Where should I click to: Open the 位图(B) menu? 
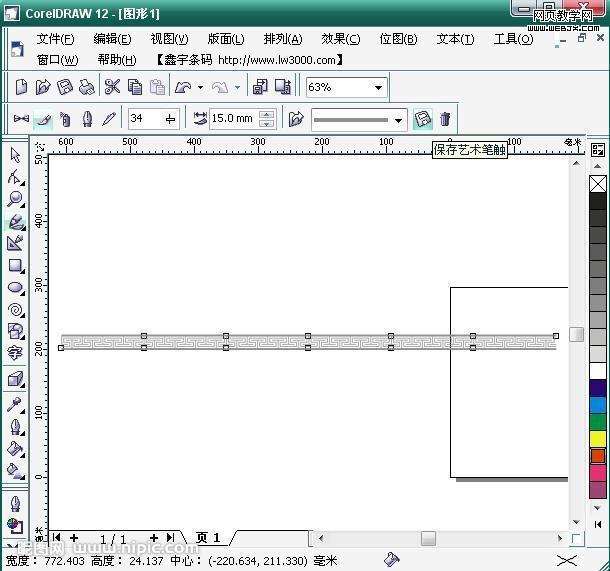(x=398, y=39)
